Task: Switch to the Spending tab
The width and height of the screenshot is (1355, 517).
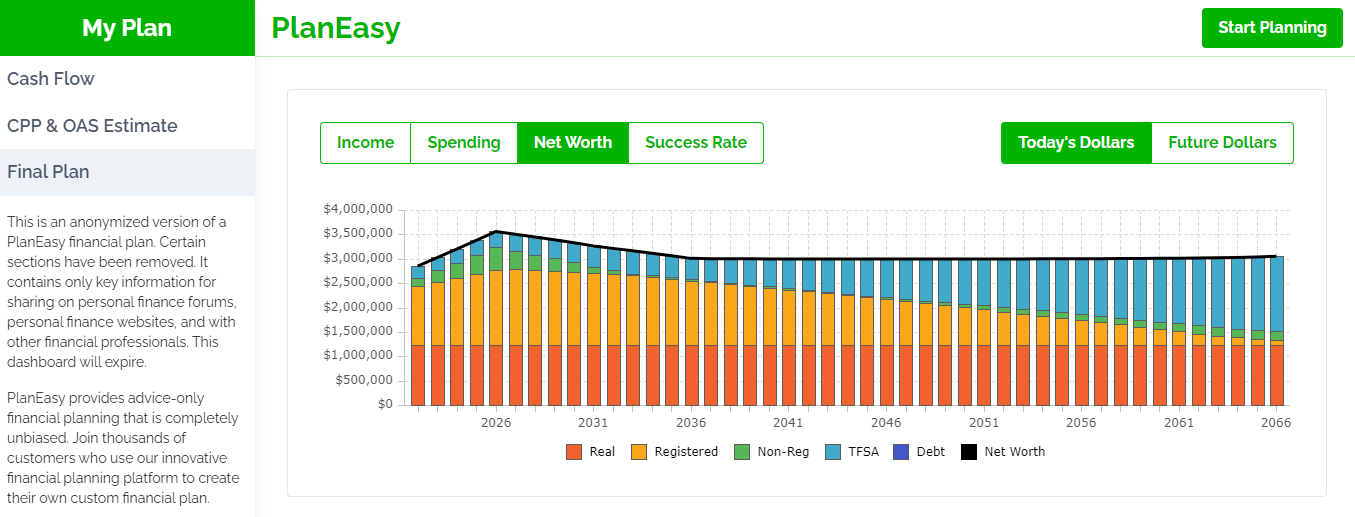Action: pyautogui.click(x=464, y=143)
